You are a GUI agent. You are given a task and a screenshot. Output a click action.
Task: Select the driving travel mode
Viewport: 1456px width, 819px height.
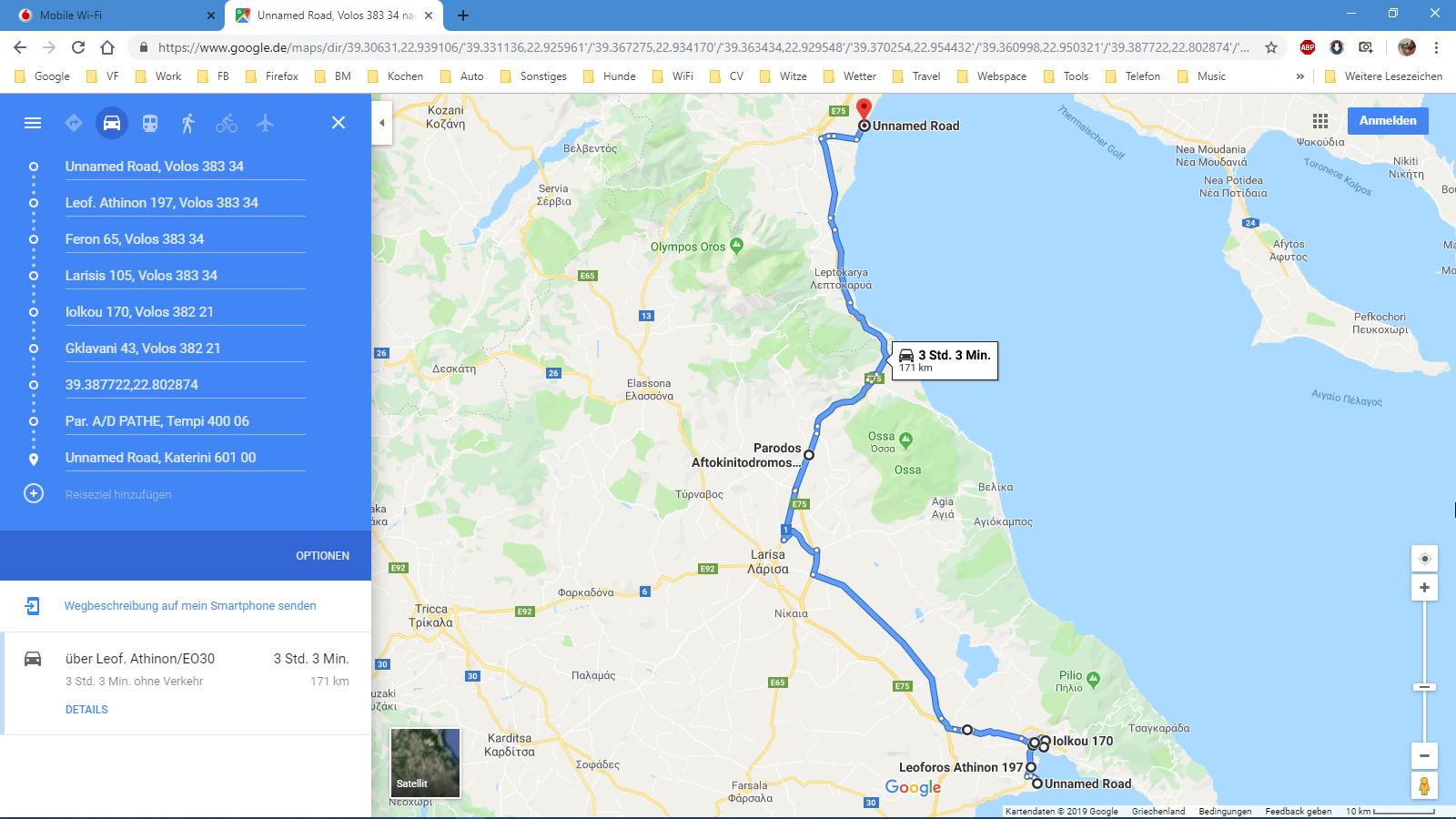coord(112,123)
